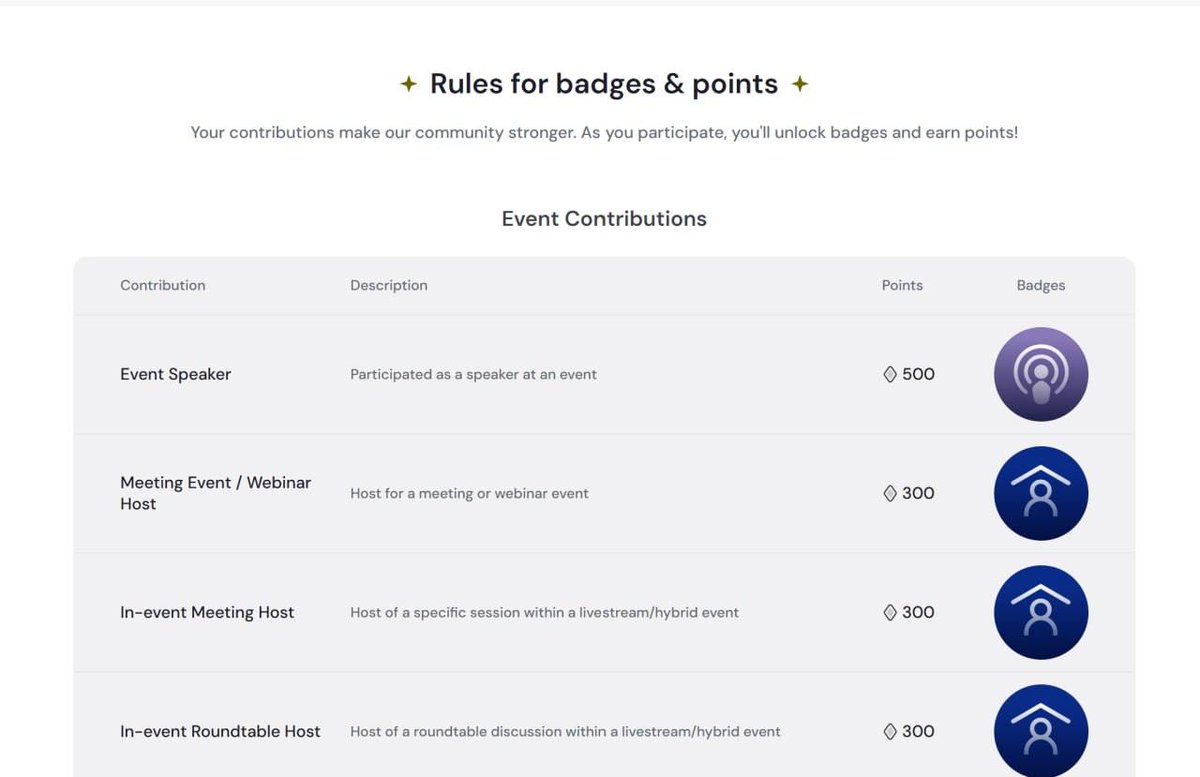Click the diamond points icon beside 500
Image resolution: width=1200 pixels, height=777 pixels.
[890, 374]
